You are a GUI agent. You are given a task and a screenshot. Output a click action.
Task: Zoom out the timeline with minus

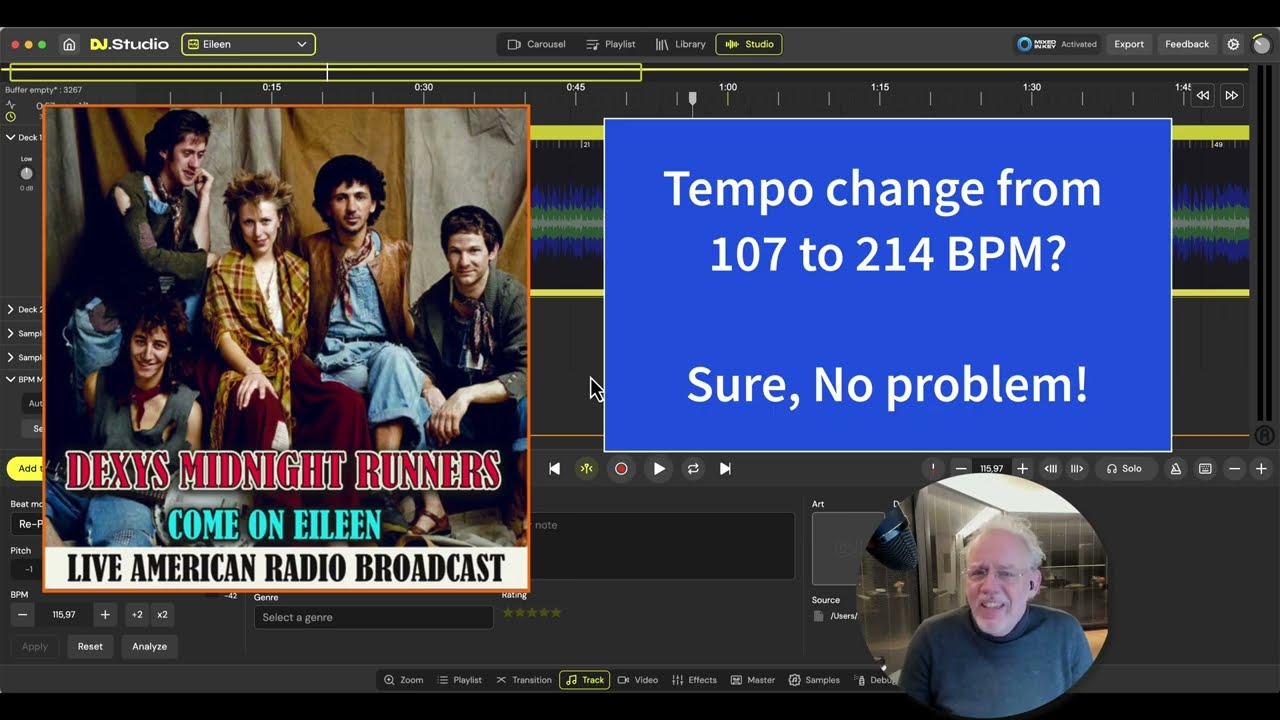pyautogui.click(x=1234, y=468)
